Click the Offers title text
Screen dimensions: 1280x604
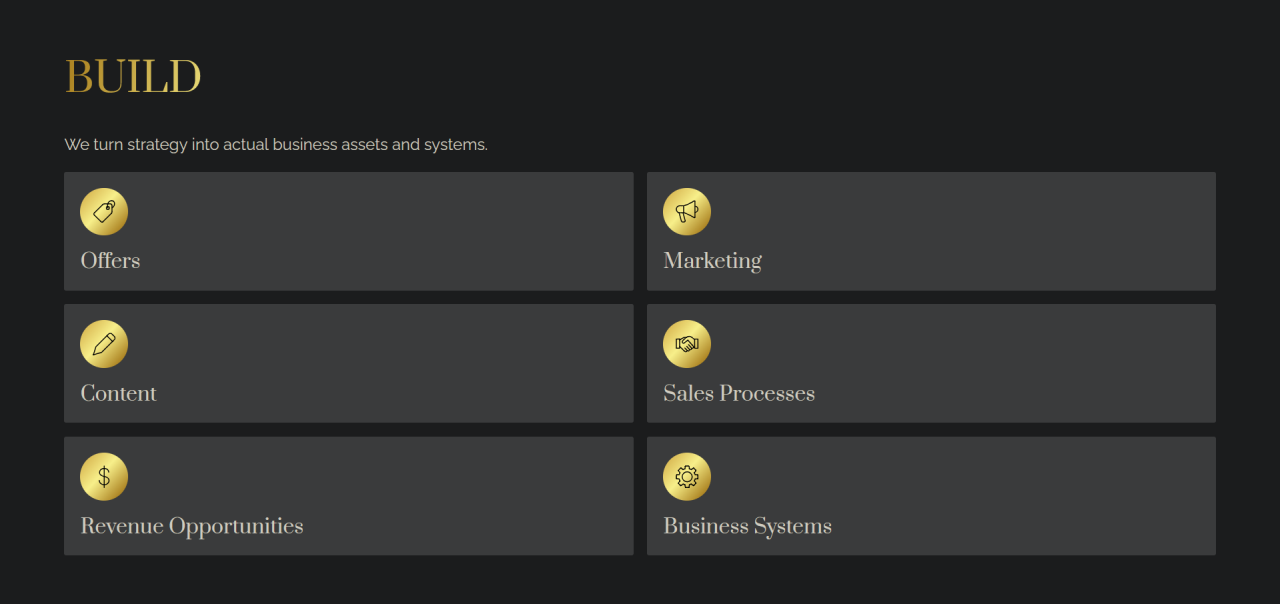[x=110, y=261]
